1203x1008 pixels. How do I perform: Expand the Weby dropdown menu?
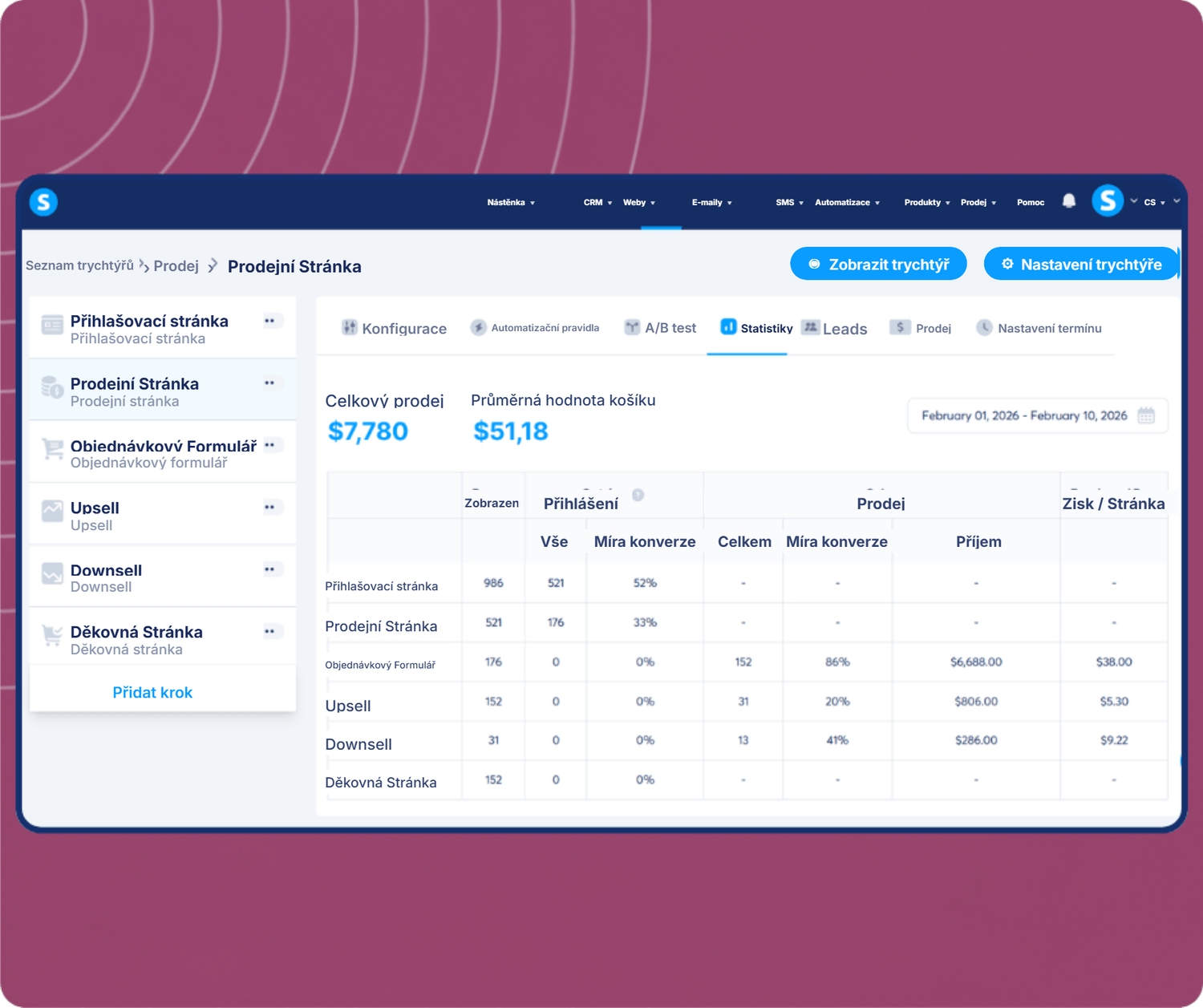pyautogui.click(x=639, y=203)
